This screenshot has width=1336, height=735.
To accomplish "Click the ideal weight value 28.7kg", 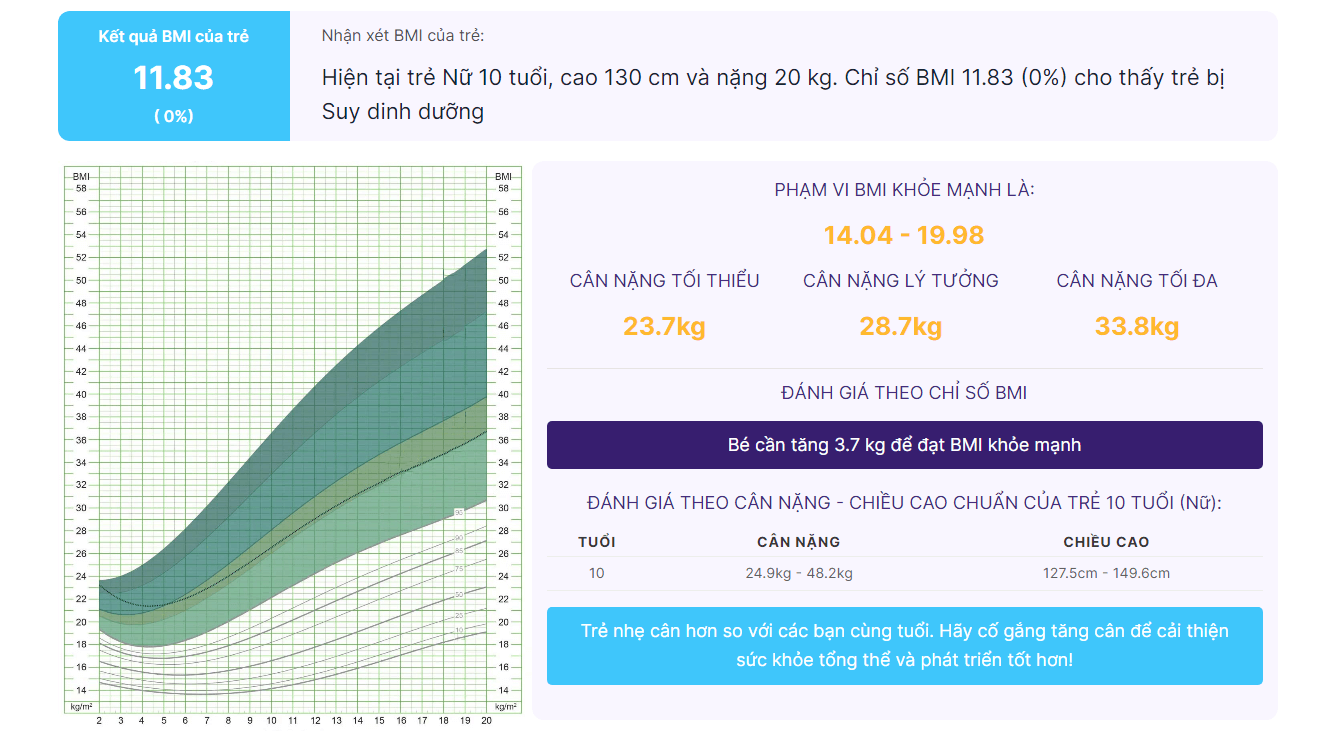I will coord(900,326).
